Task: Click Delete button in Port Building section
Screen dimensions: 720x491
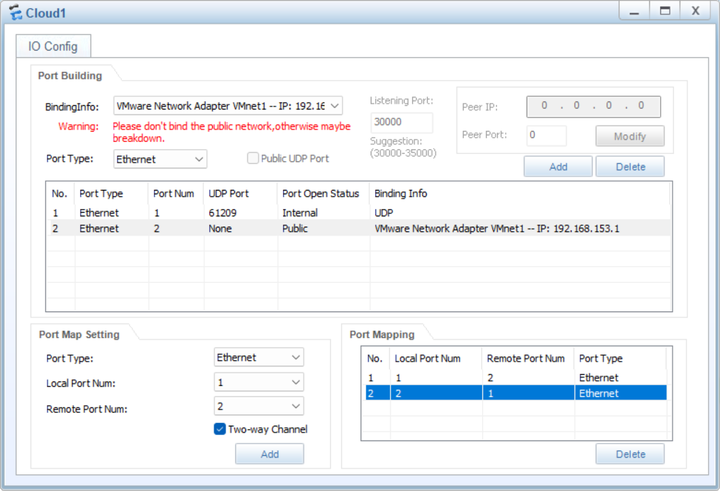Action: tap(629, 167)
